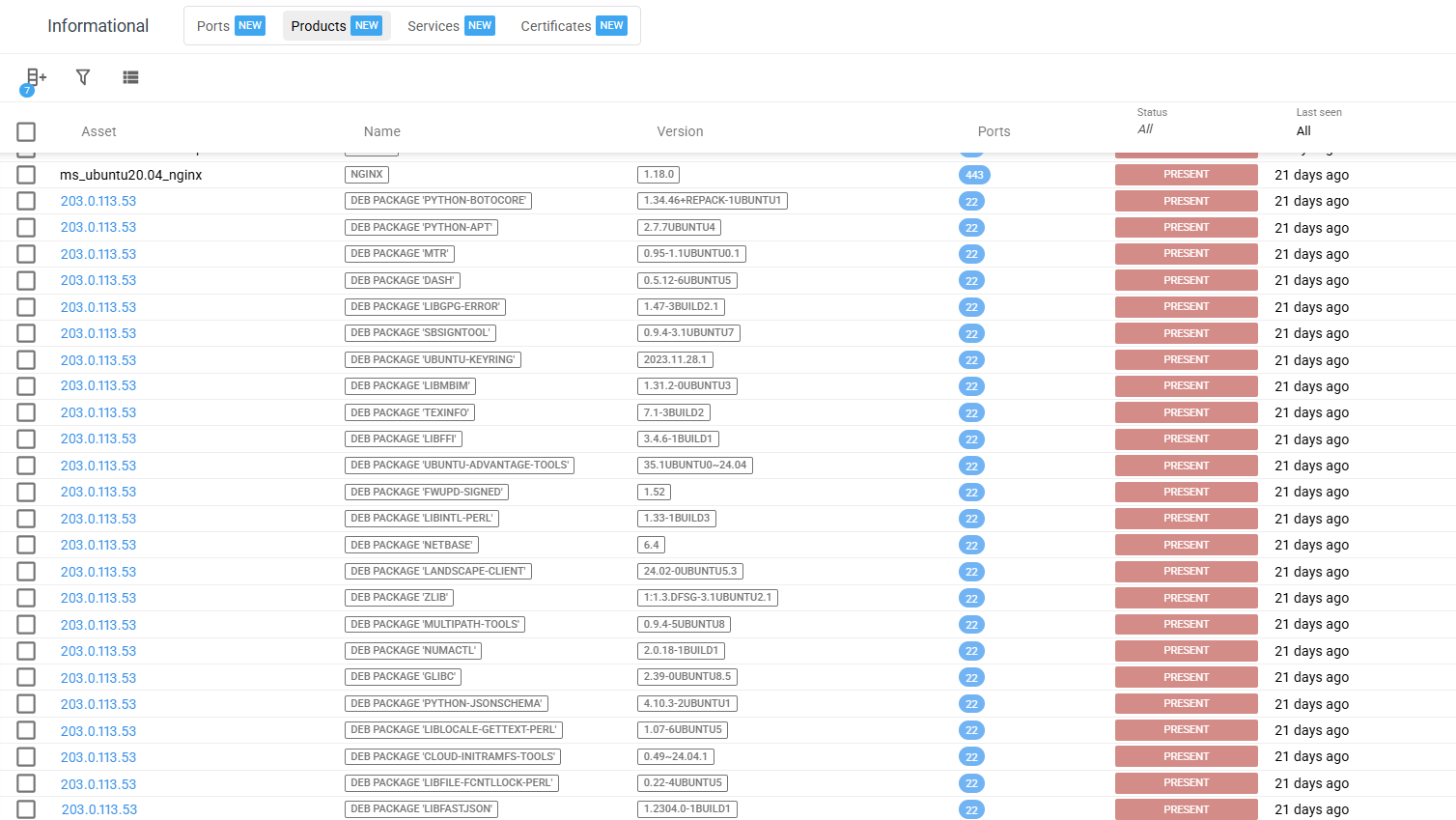Open the Status filter dropdown showing All
The height and width of the screenshot is (820, 1456).
click(1145, 129)
